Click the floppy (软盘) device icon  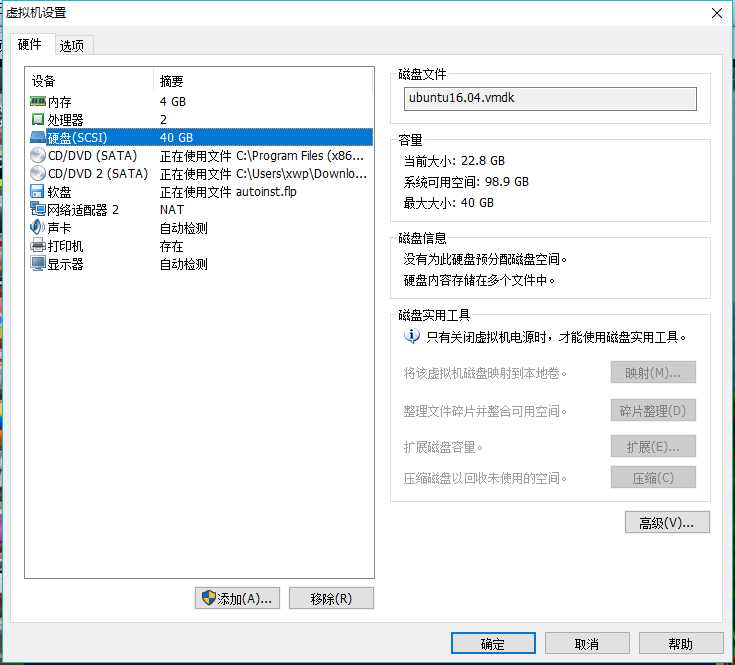[37, 191]
